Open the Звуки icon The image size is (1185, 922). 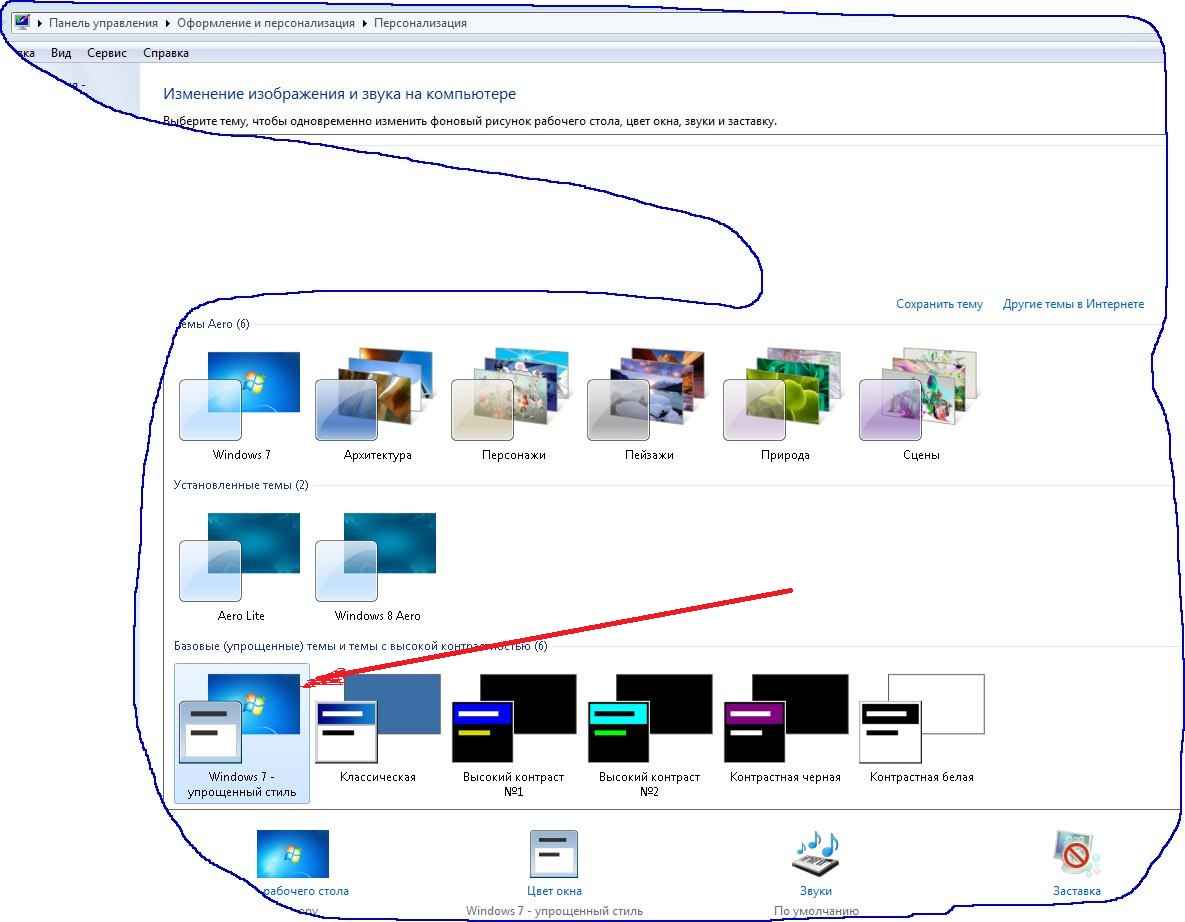pos(815,854)
